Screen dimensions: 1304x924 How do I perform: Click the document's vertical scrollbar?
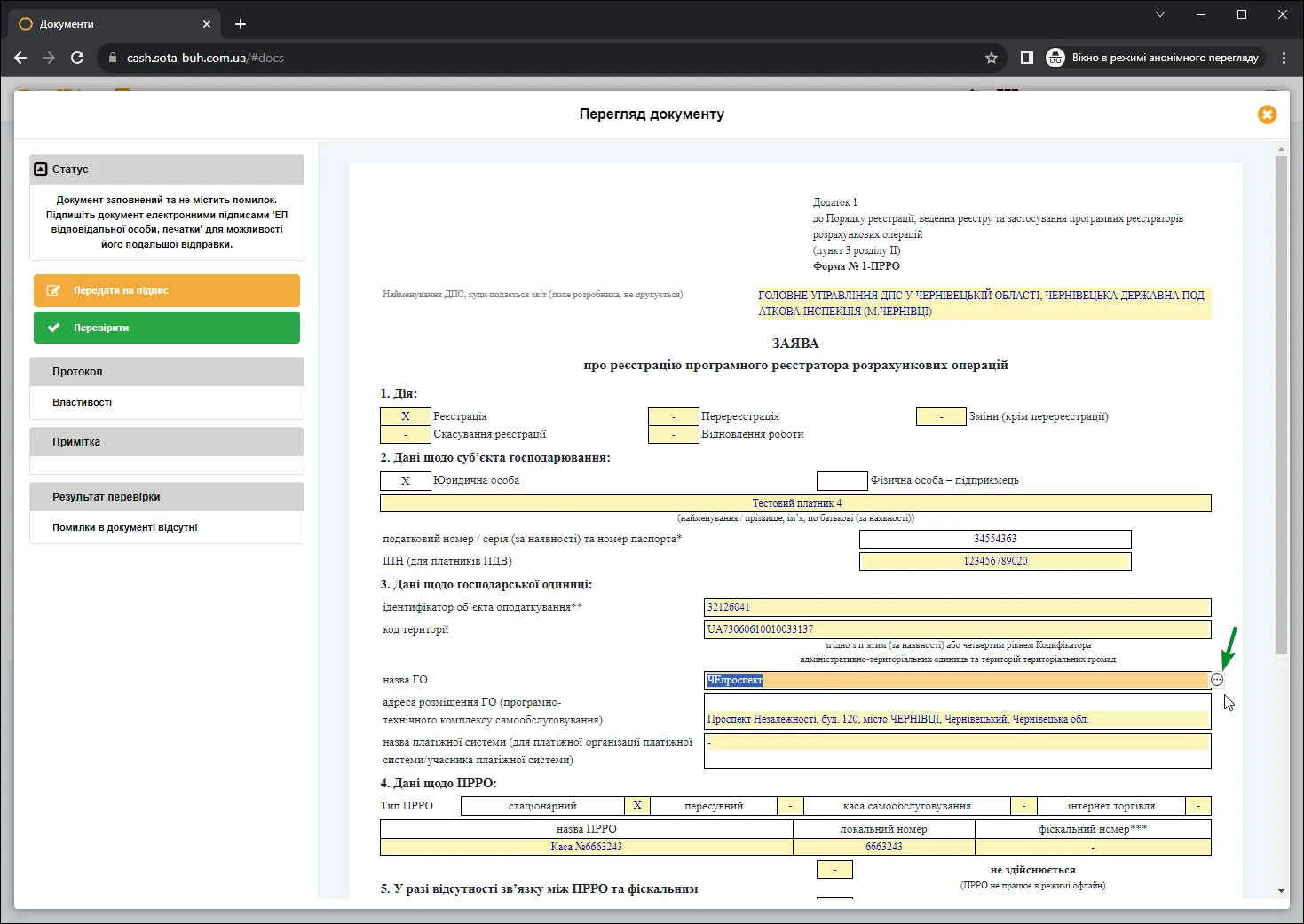[1281, 405]
